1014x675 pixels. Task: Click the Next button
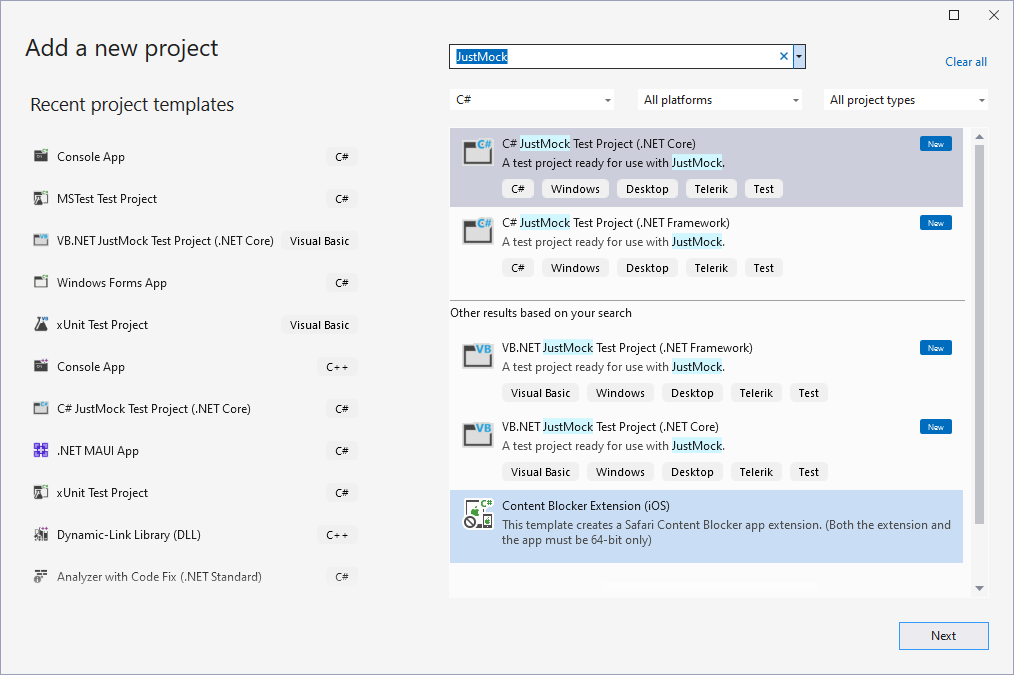(943, 636)
